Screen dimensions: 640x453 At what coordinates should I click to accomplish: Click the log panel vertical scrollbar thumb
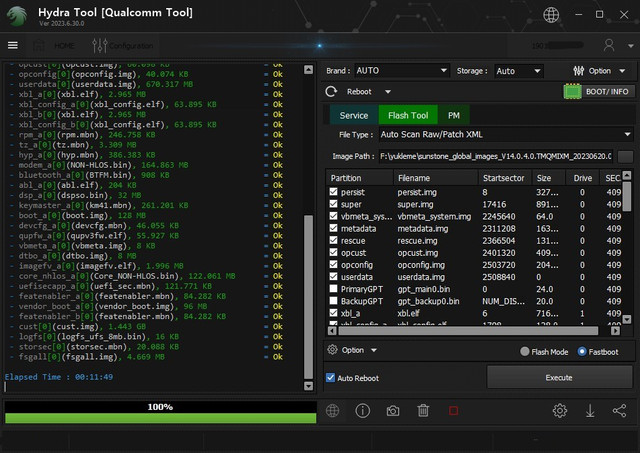[x=309, y=297]
